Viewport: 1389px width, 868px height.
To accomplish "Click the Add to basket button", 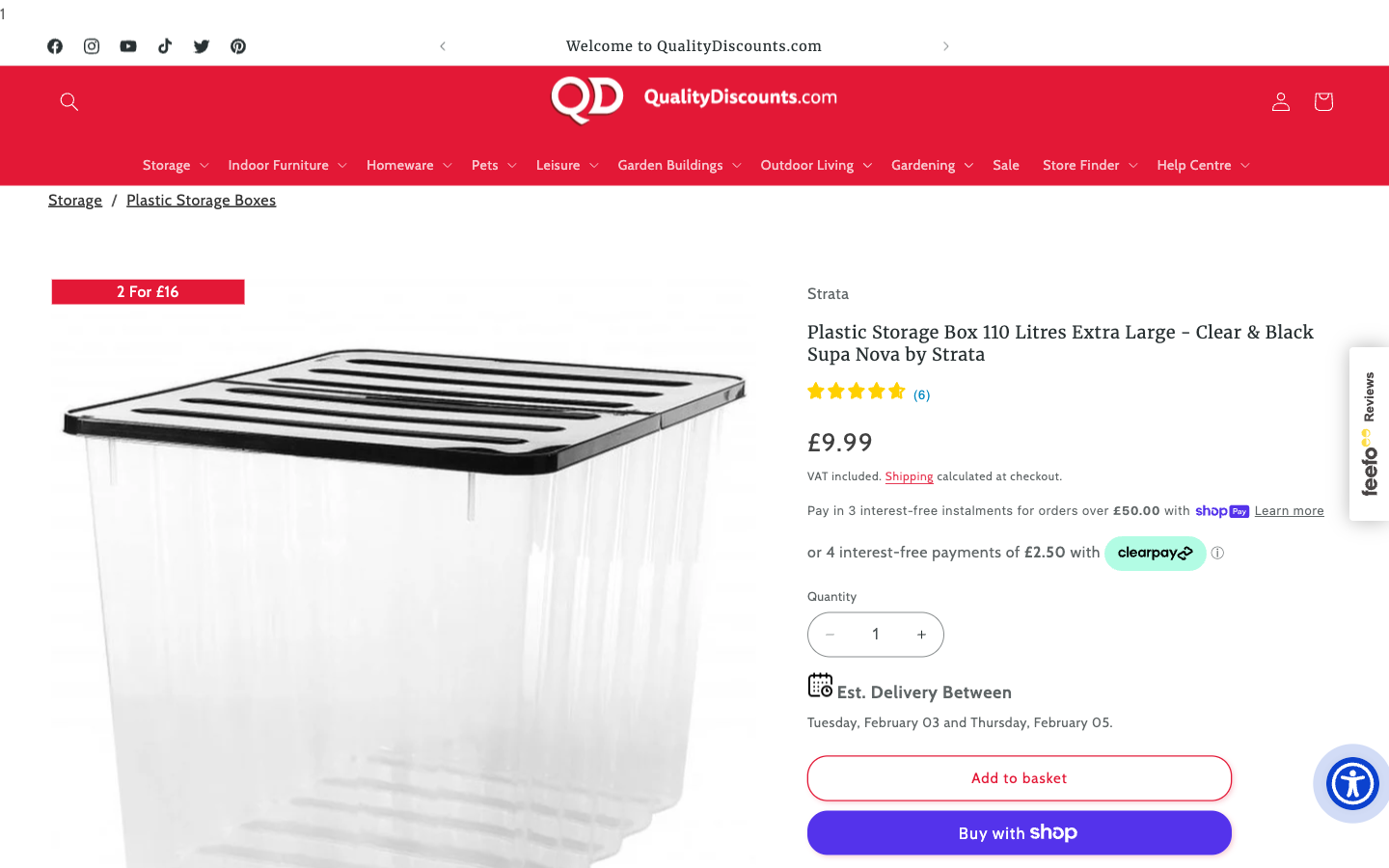I will 1019,778.
